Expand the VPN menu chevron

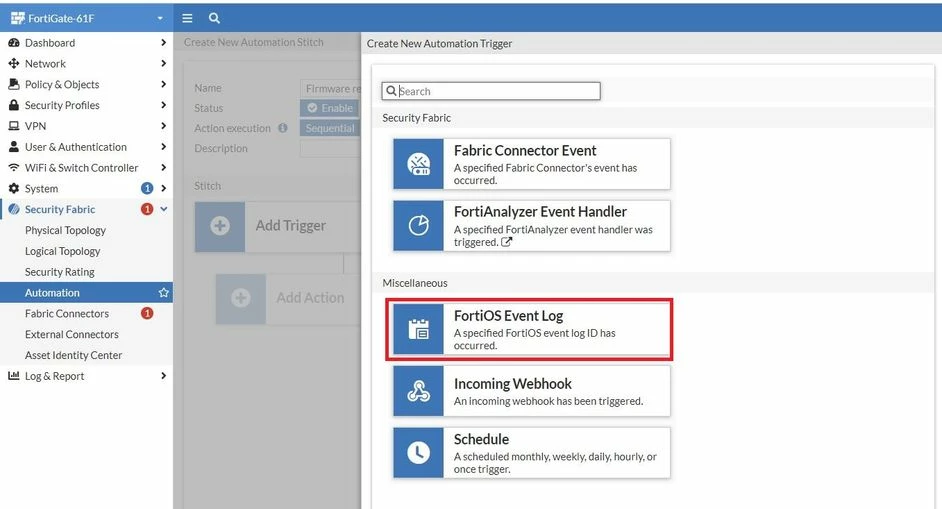pyautogui.click(x=163, y=126)
